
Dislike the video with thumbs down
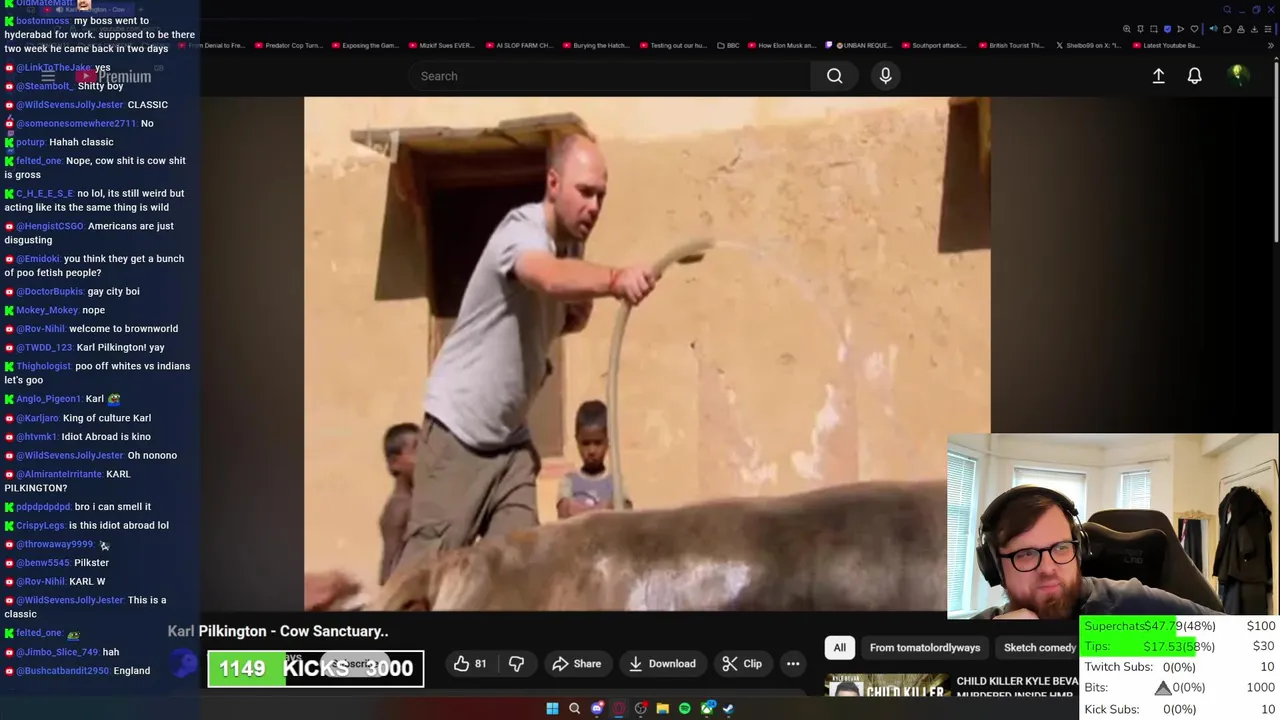click(517, 664)
